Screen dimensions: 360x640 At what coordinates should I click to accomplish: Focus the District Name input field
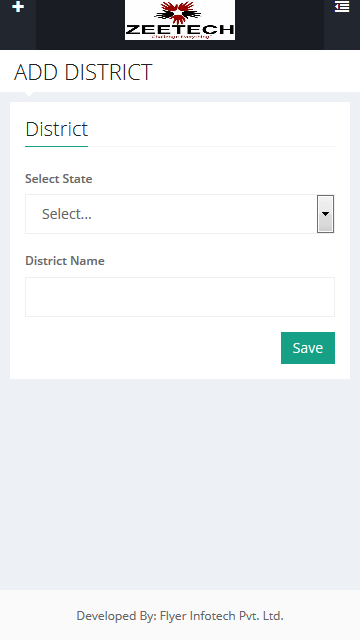(x=180, y=297)
